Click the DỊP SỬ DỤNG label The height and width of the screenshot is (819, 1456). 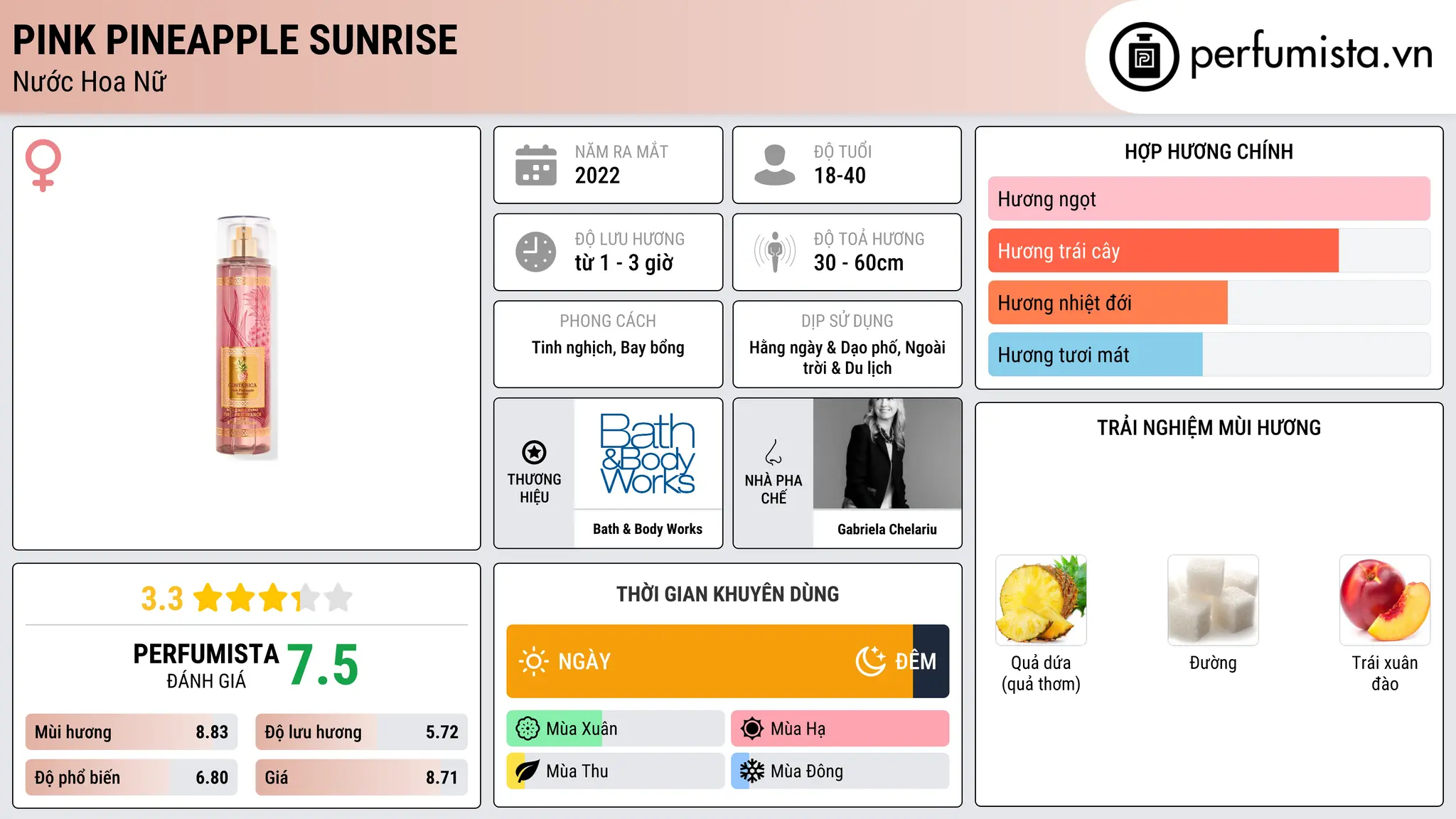(847, 321)
